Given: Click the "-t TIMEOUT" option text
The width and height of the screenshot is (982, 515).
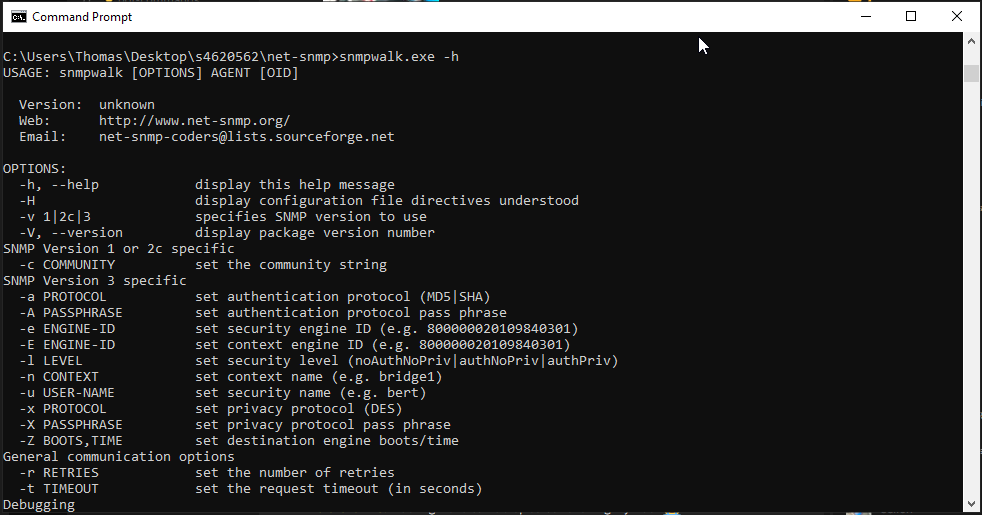Looking at the screenshot, I should [59, 489].
